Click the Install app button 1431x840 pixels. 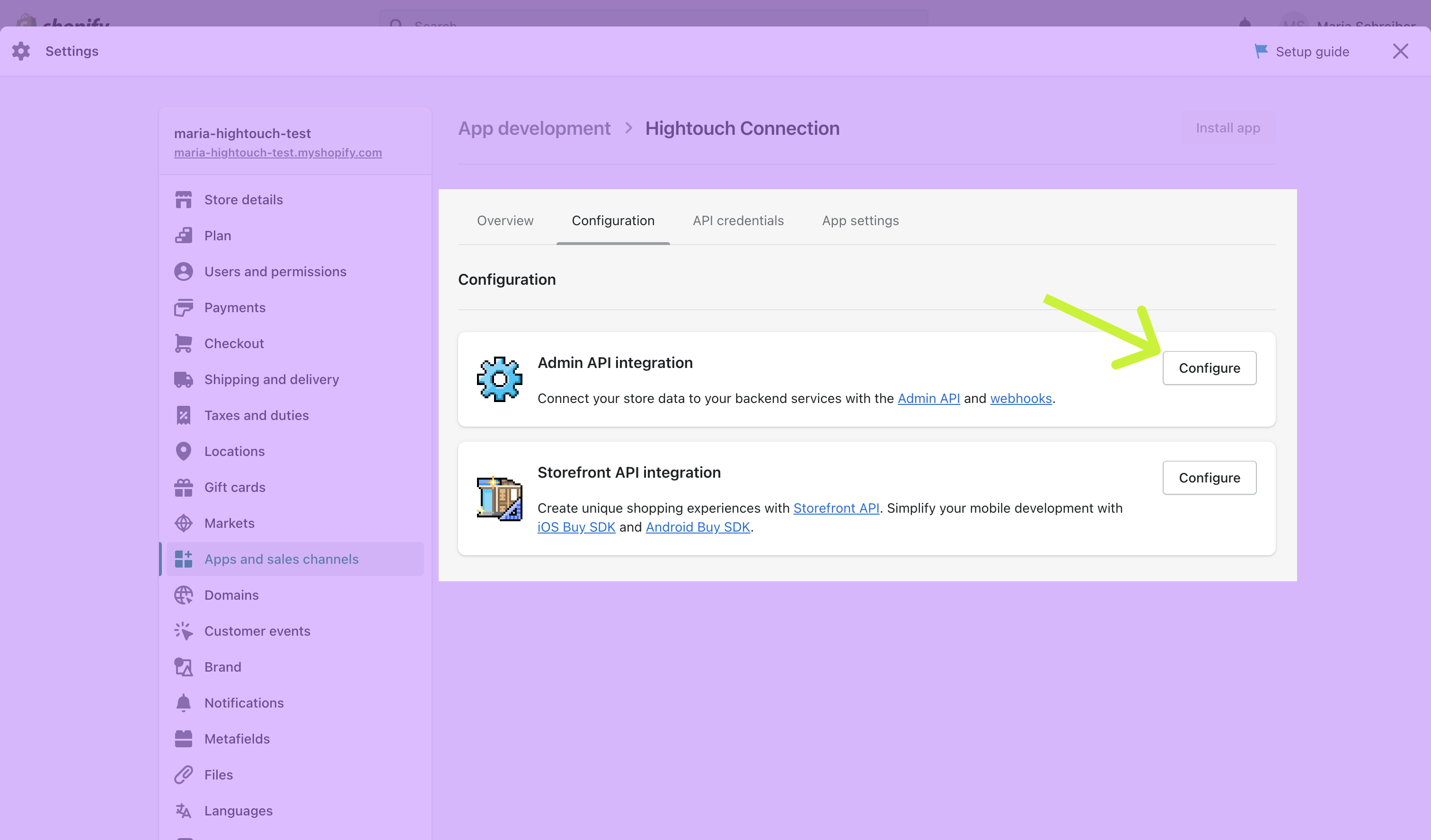[1228, 128]
